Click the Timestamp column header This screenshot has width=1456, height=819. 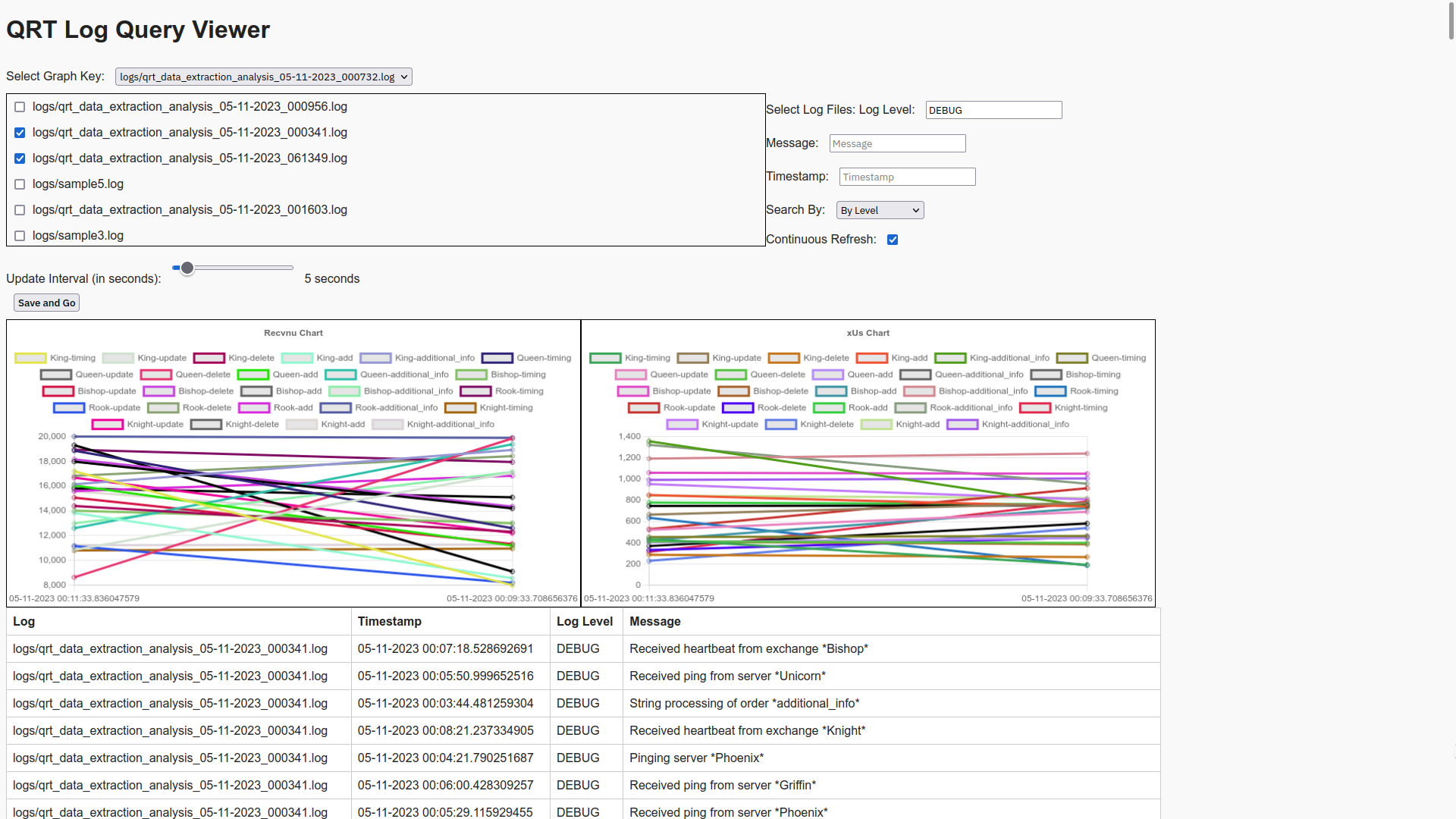[x=390, y=621]
